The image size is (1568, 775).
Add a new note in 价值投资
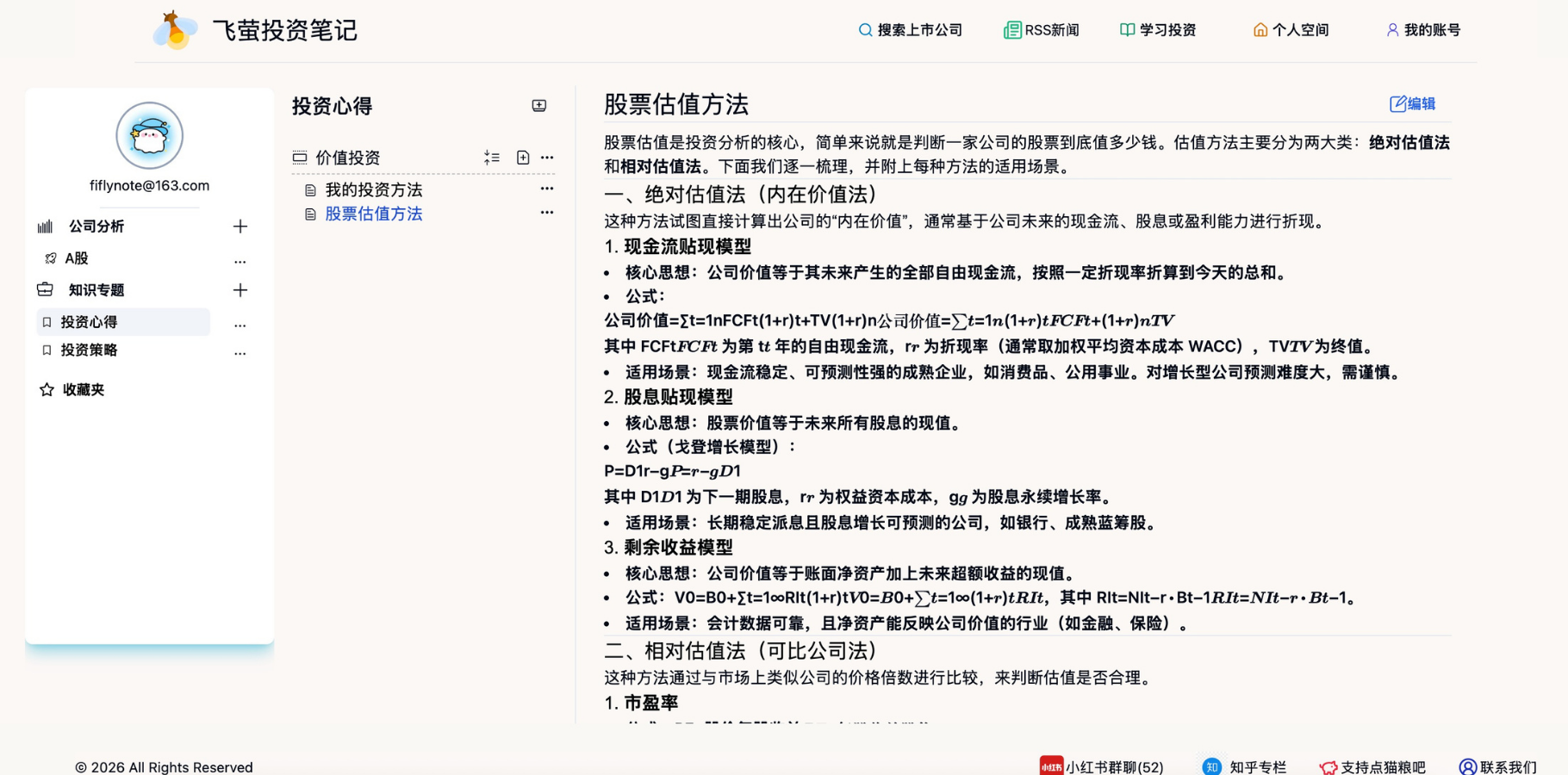[x=523, y=158]
